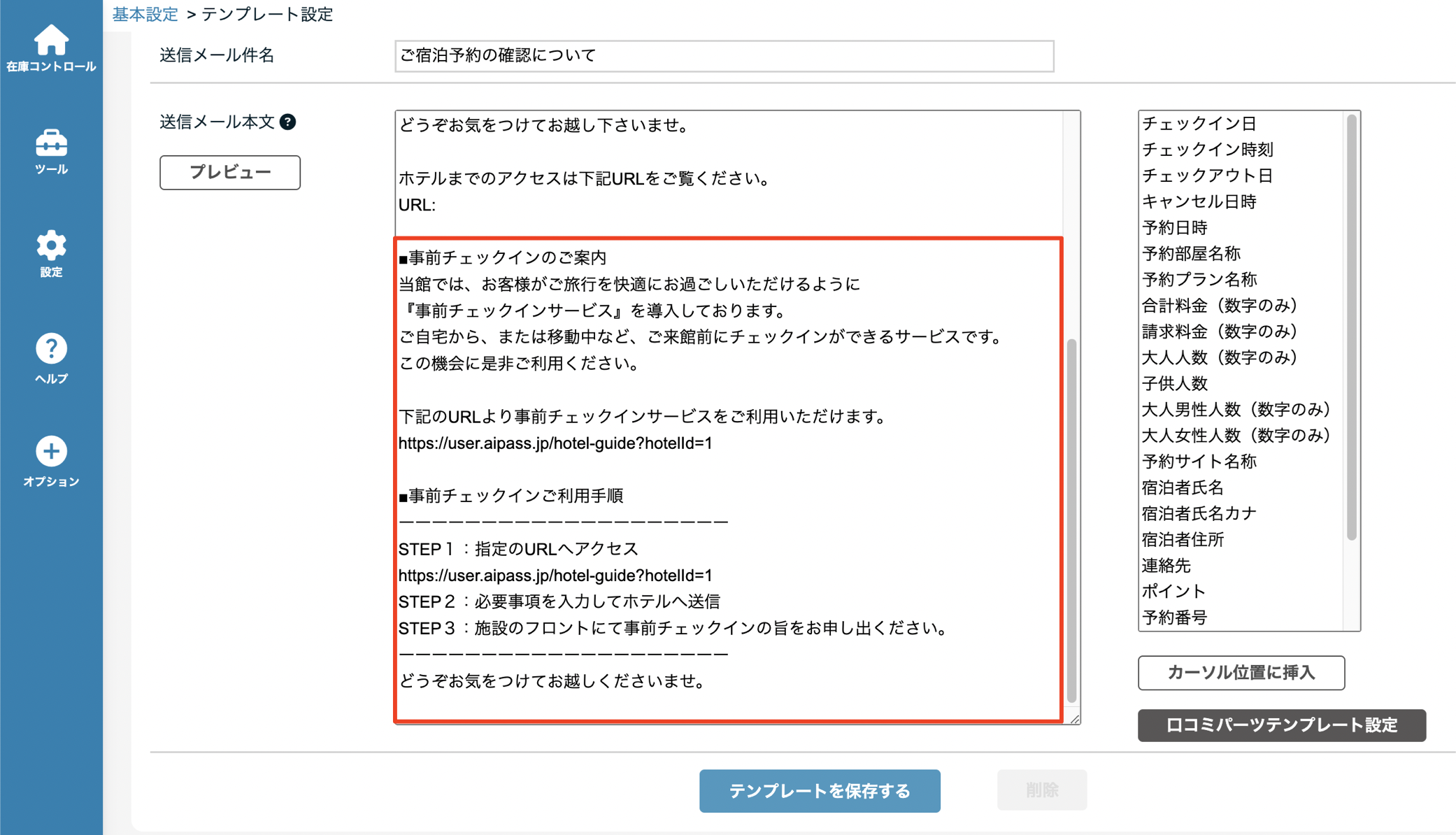
Task: Focus the 送信メール件名 input field
Action: click(x=724, y=56)
